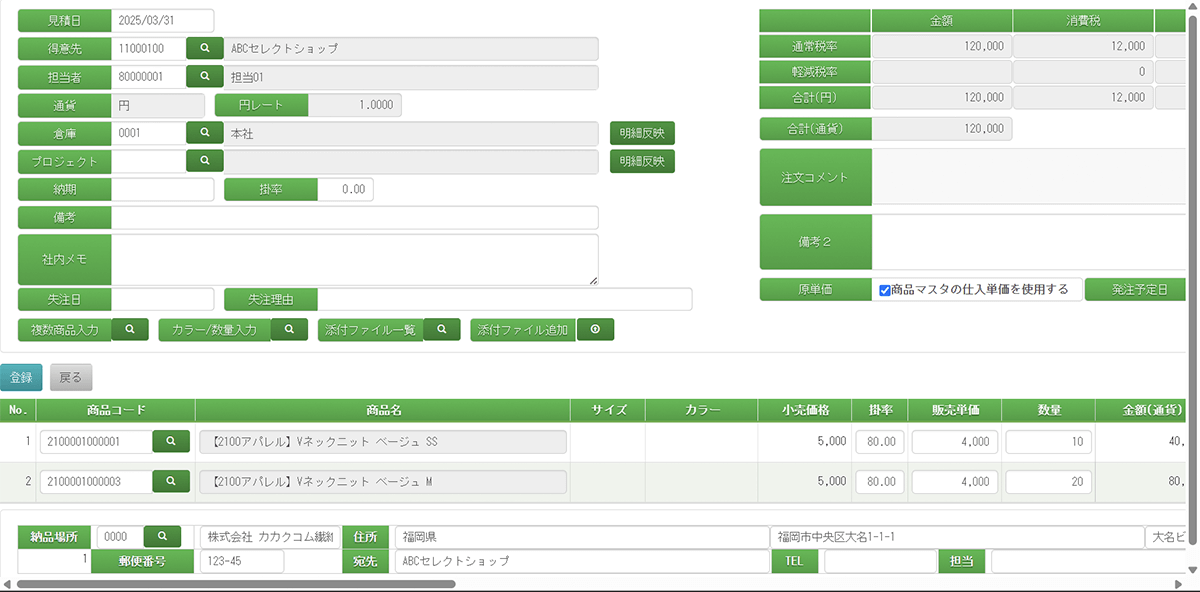This screenshot has height=592, width=1200.
Task: Uncheck 商品マスタの仕入単価を使用する checkbox
Action: pos(885,290)
